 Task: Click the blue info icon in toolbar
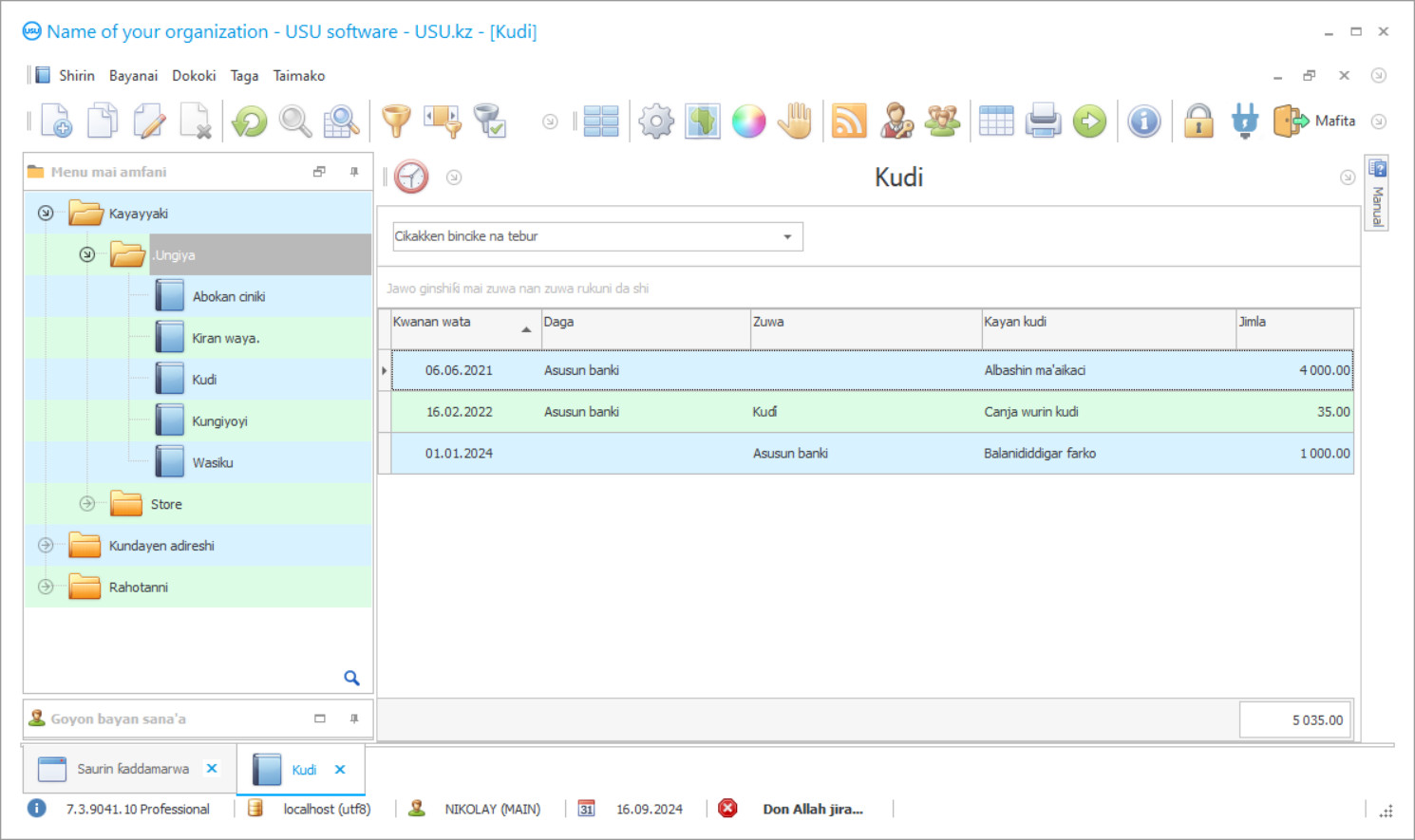(x=1144, y=121)
